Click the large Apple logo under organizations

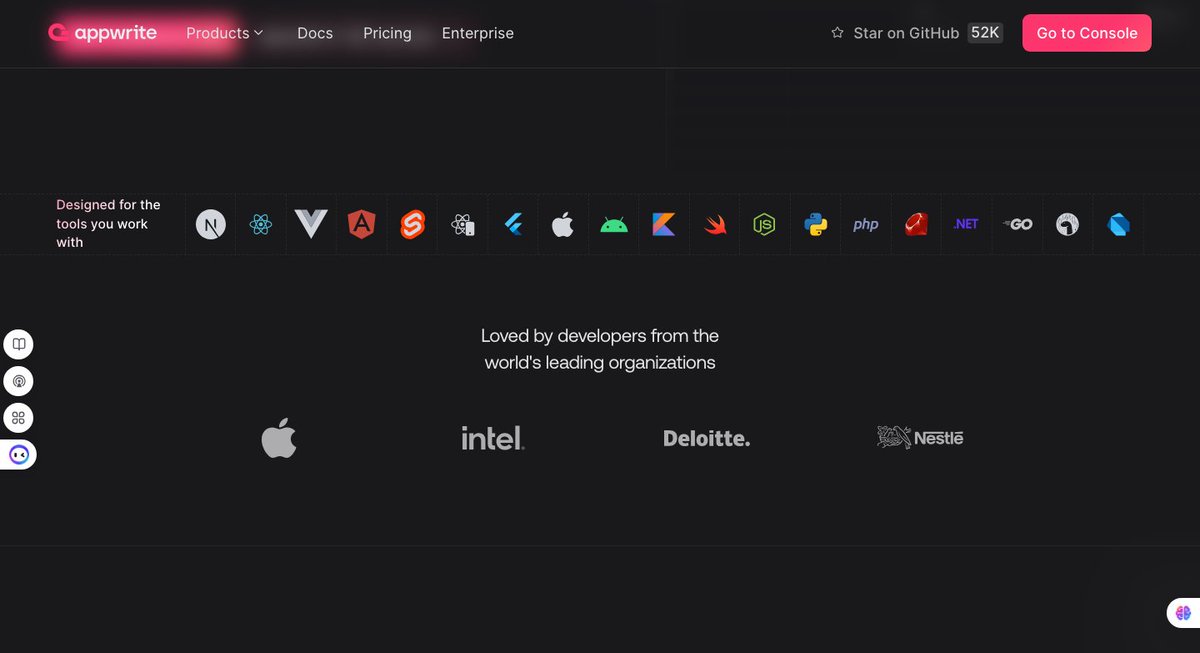tap(279, 438)
